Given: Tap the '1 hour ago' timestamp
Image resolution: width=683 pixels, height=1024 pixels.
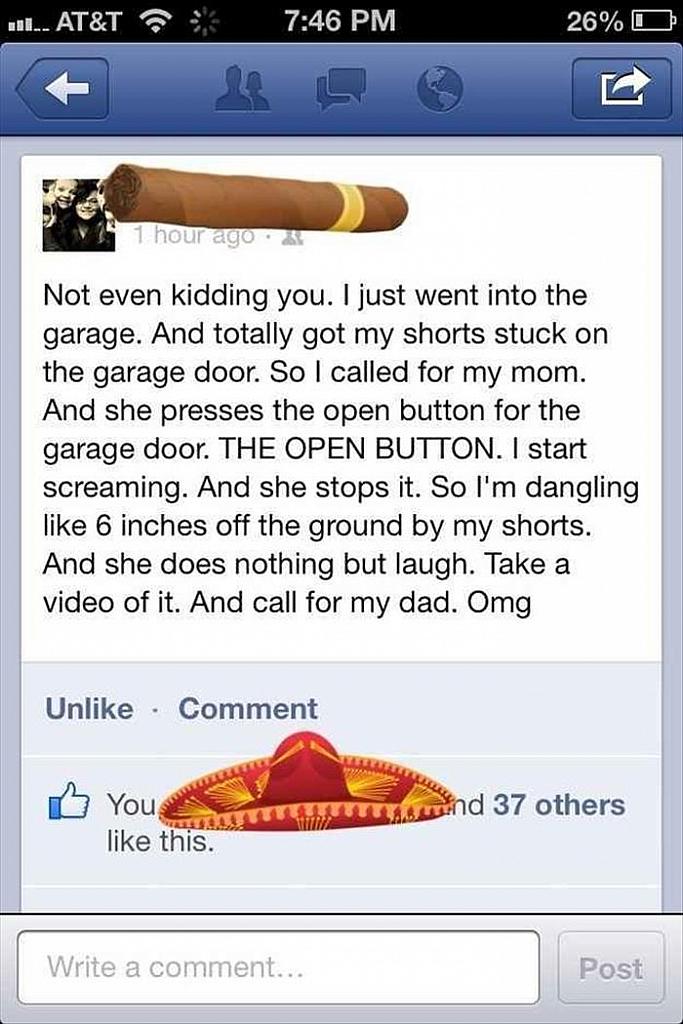Looking at the screenshot, I should pyautogui.click(x=195, y=235).
